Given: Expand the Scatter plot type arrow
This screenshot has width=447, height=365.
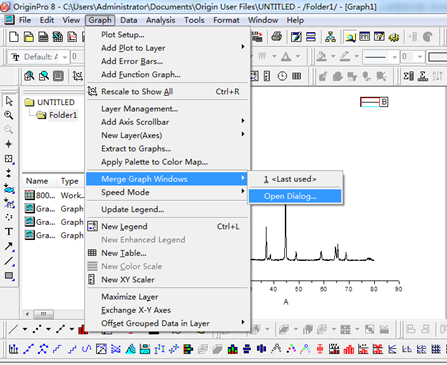Looking at the screenshot, I should click(x=48, y=329).
